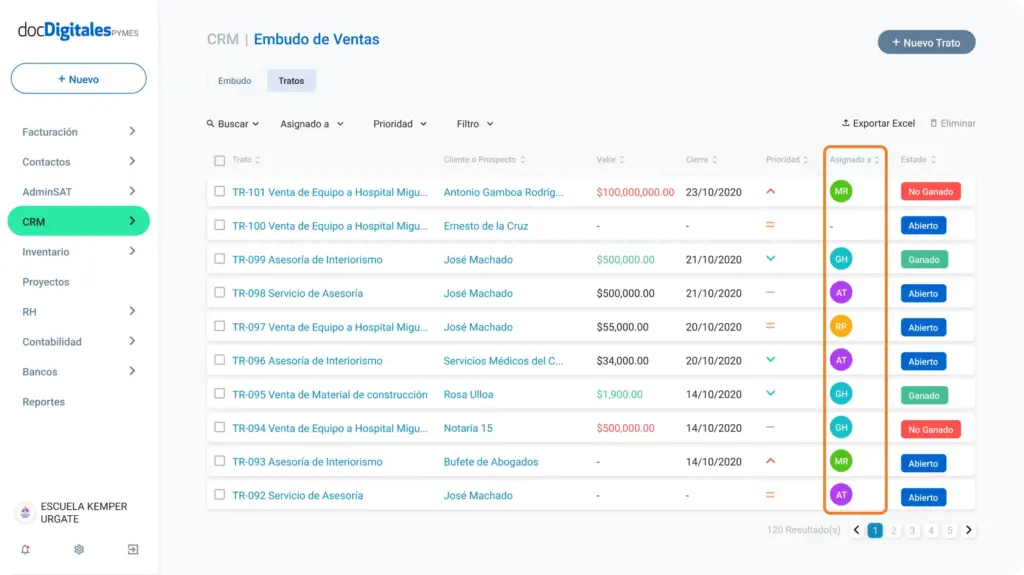This screenshot has width=1024, height=575.
Task: Click the GH avatar in TR-094 row
Action: coord(841,427)
